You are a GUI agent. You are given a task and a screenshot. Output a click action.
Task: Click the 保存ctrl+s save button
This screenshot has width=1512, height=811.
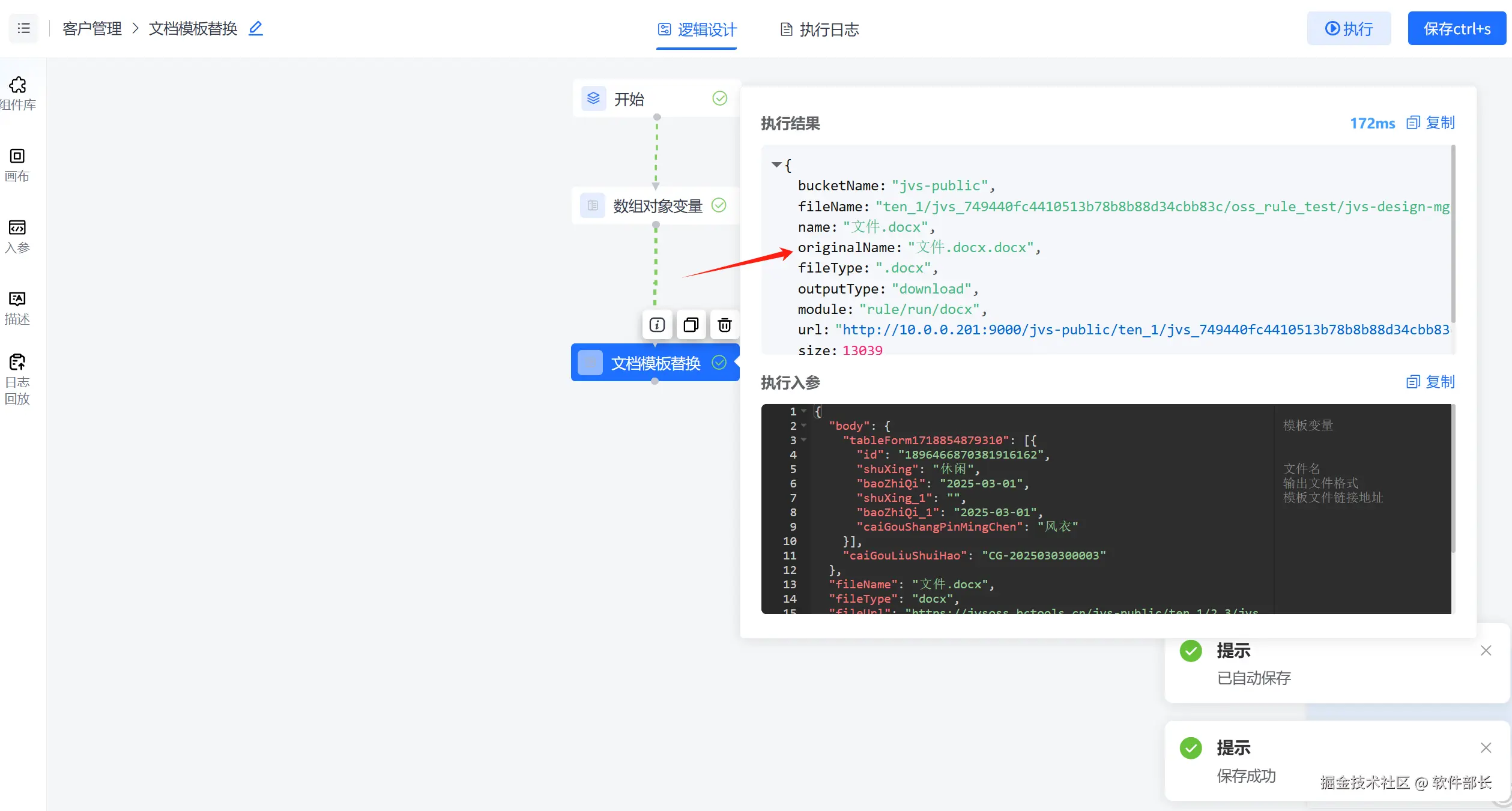pyautogui.click(x=1456, y=28)
